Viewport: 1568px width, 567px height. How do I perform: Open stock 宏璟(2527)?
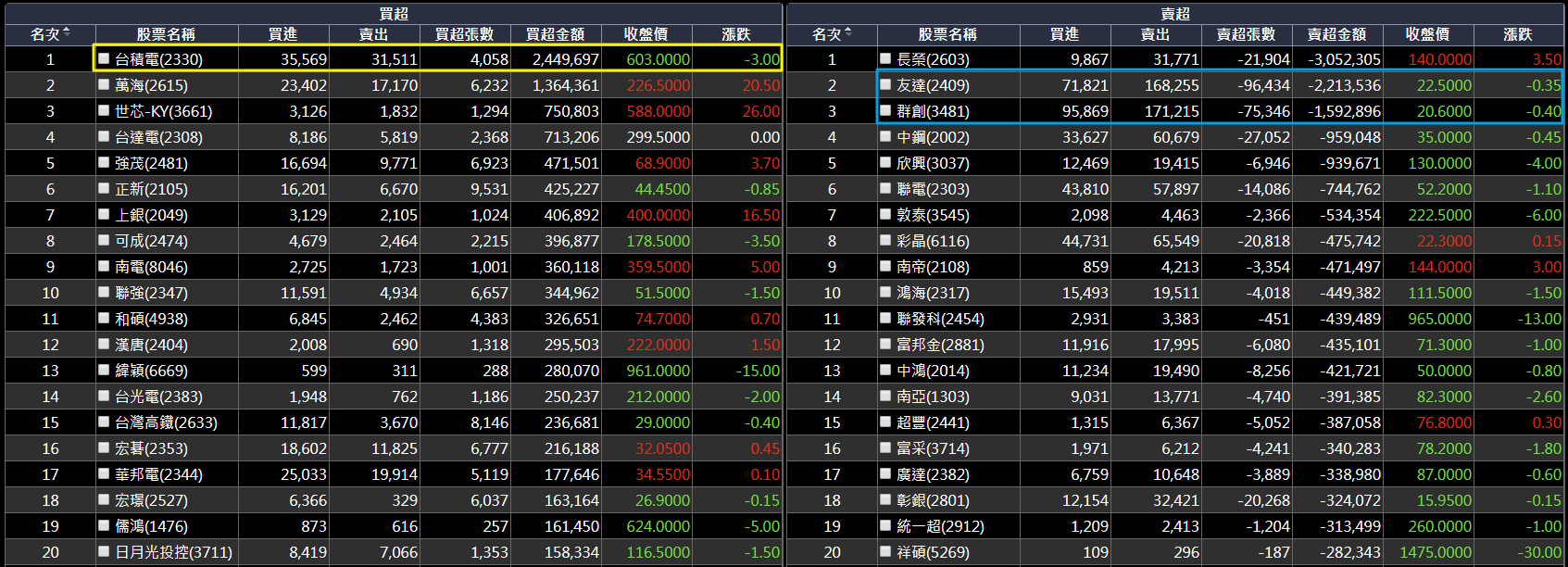pos(151,500)
